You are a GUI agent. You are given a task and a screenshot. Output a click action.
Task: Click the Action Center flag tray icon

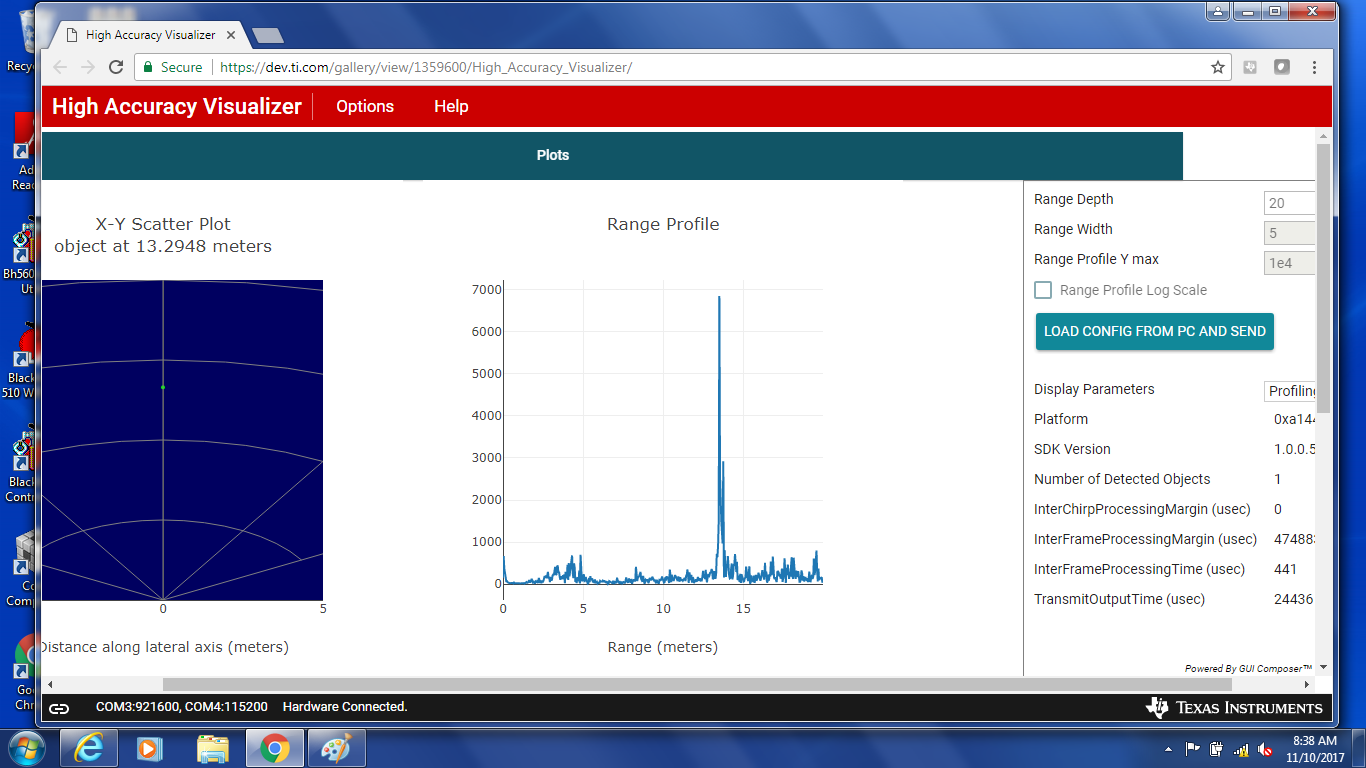(1192, 749)
